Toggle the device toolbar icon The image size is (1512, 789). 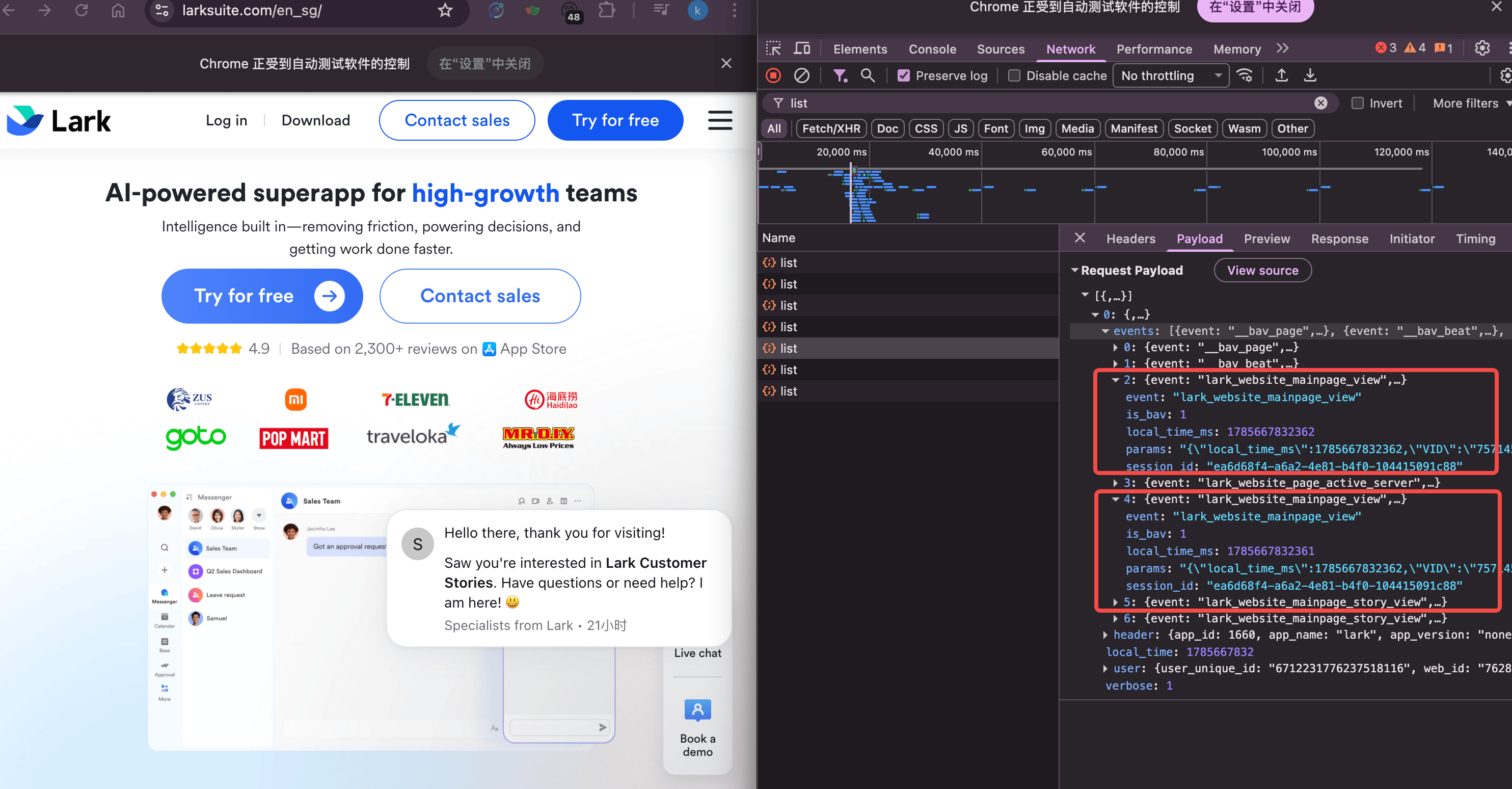coord(801,49)
